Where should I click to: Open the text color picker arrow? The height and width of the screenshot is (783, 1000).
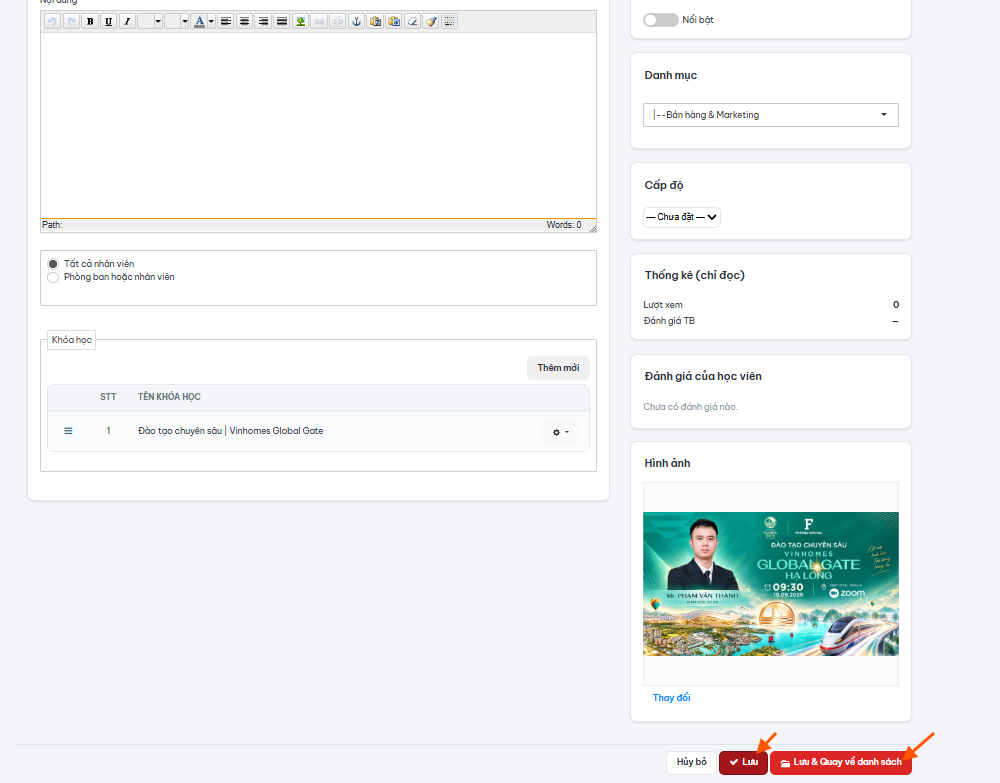211,22
